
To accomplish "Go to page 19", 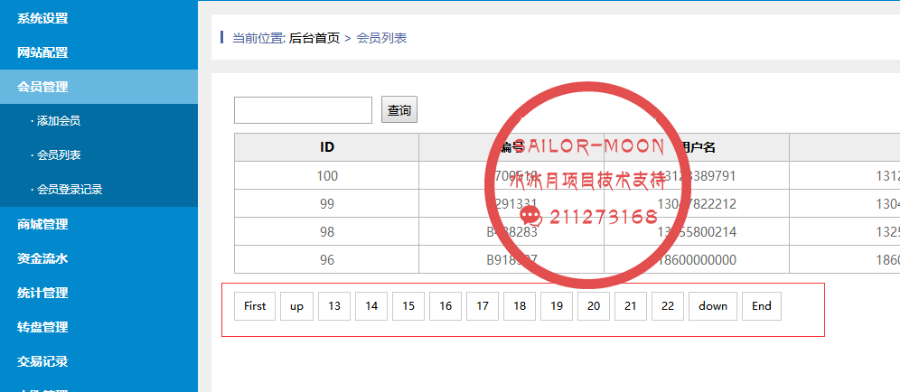I will pos(557,306).
